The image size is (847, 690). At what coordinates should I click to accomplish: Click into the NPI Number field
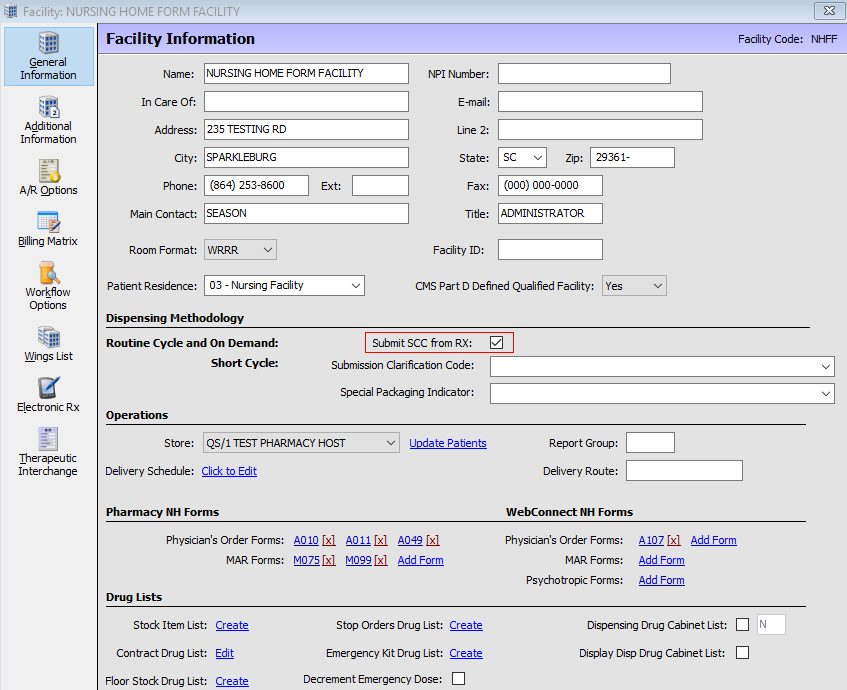[584, 74]
